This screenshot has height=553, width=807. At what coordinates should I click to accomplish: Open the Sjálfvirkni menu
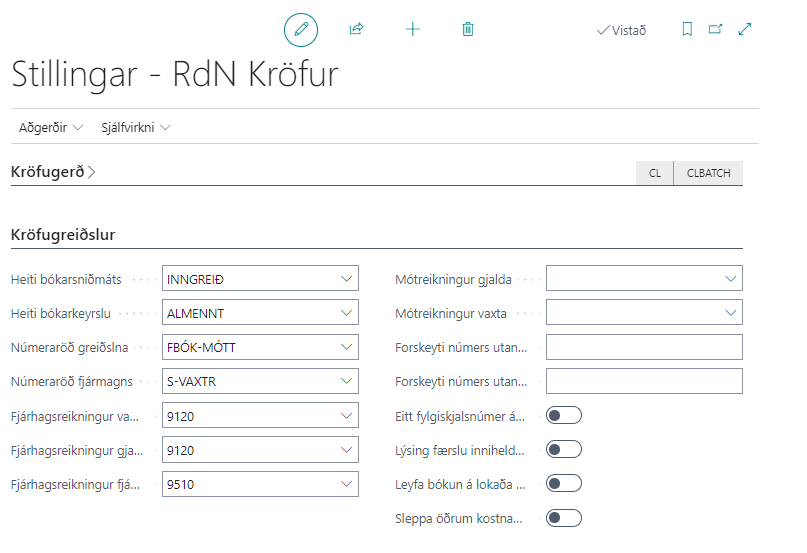pyautogui.click(x=136, y=128)
